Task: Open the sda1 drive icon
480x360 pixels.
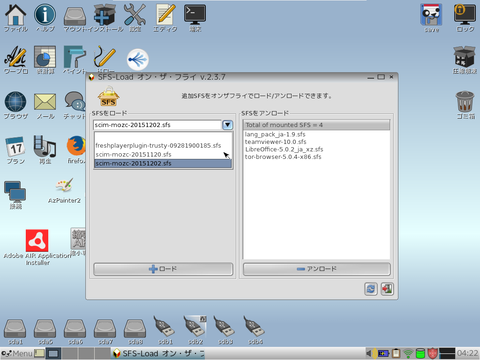Action: [x=15, y=329]
